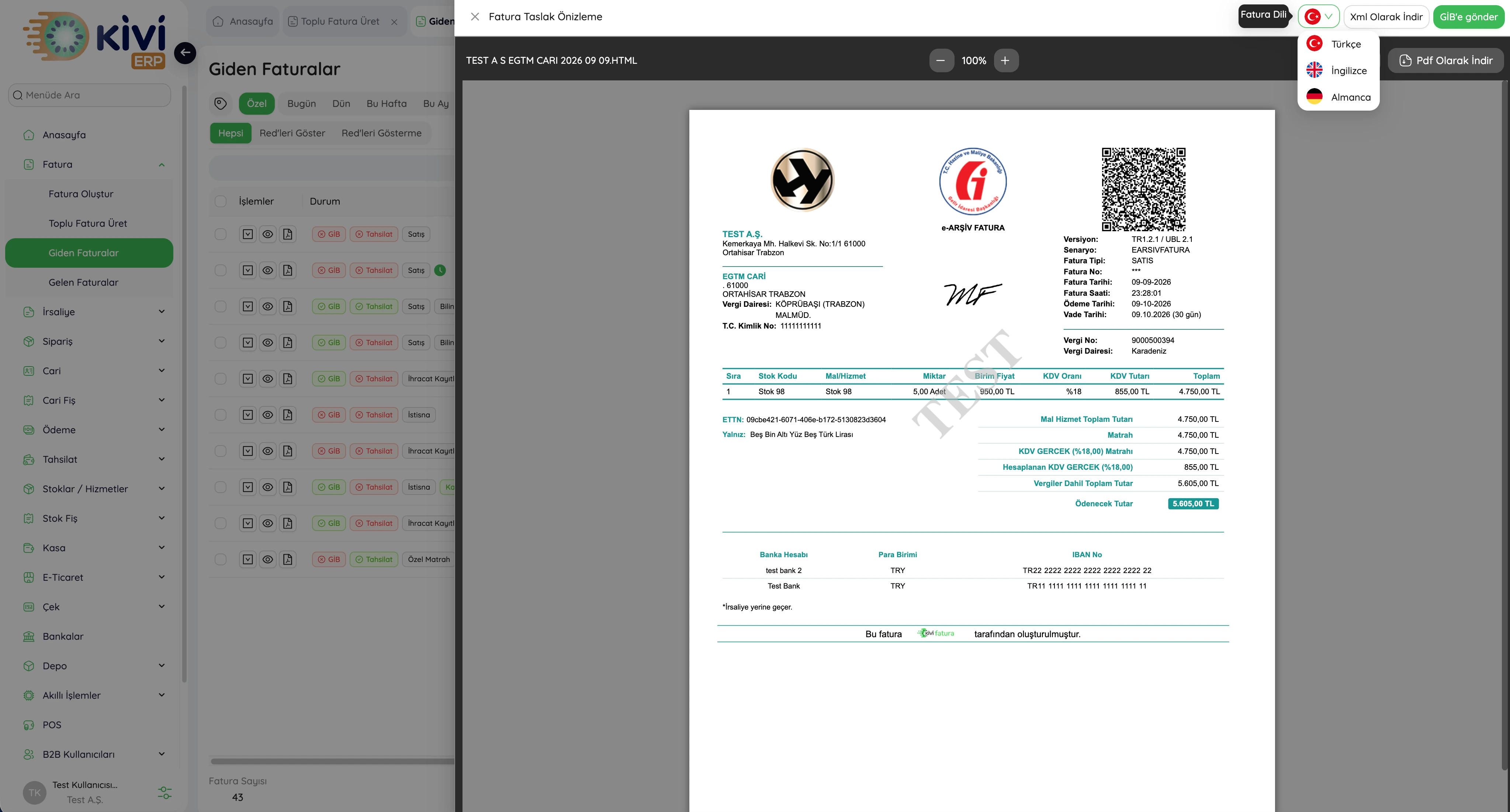Open document icon in Özel Matrah row
Viewport: 1510px width, 812px height.
[x=287, y=559]
